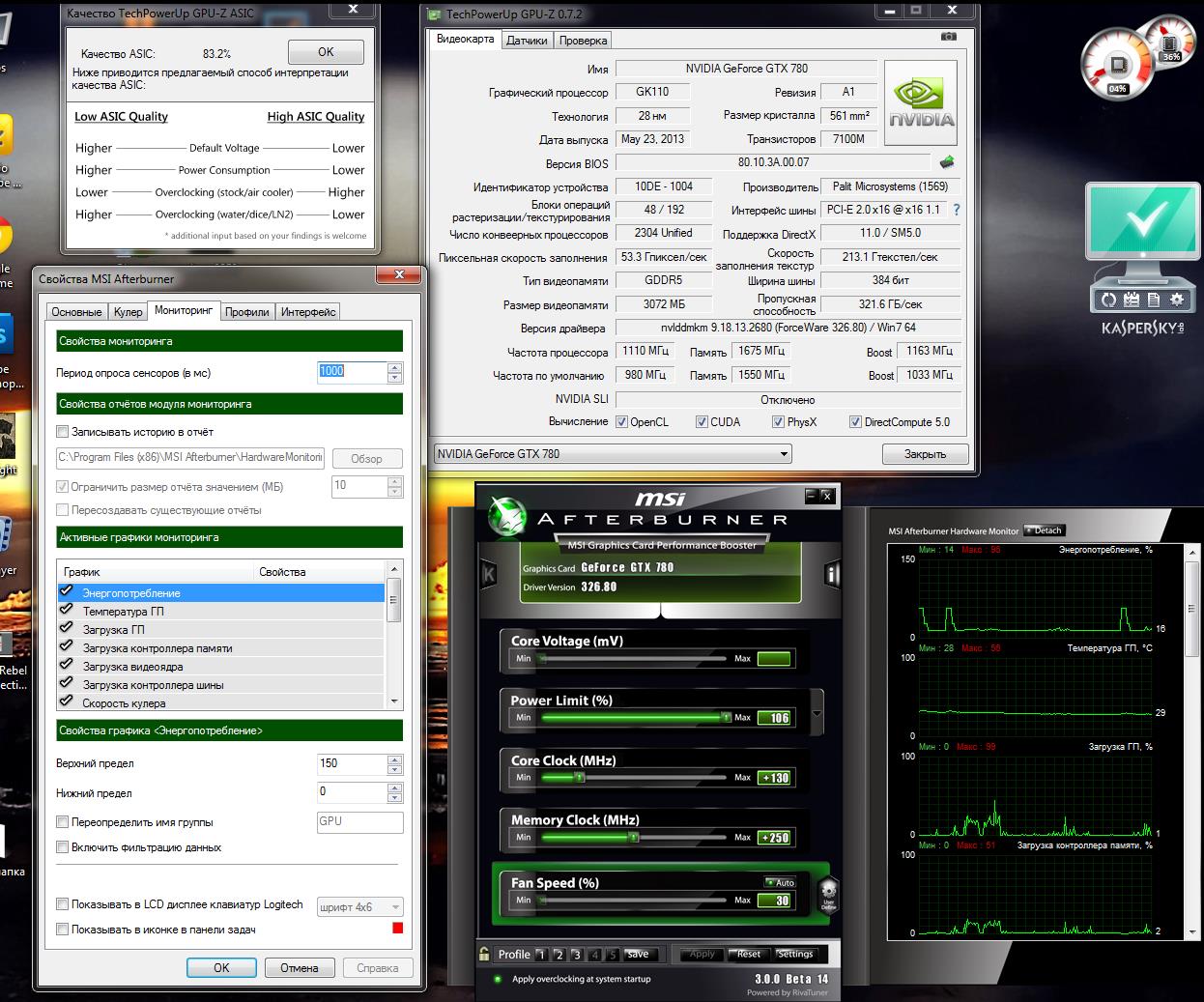Expand the Power Limit arrow panel
Screen dimensions: 1204x1002
click(x=817, y=715)
